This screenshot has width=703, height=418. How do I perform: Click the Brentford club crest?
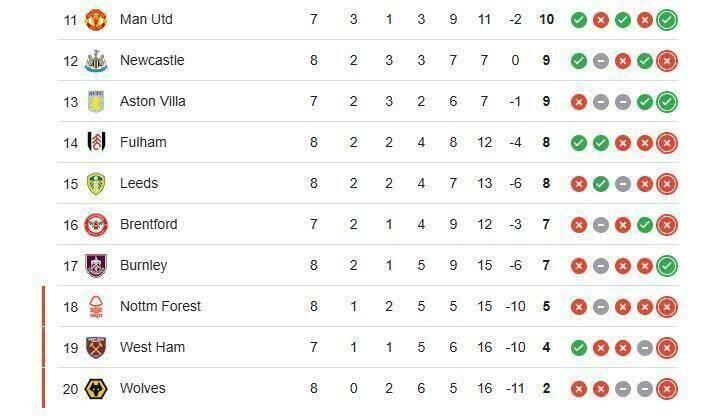click(97, 224)
